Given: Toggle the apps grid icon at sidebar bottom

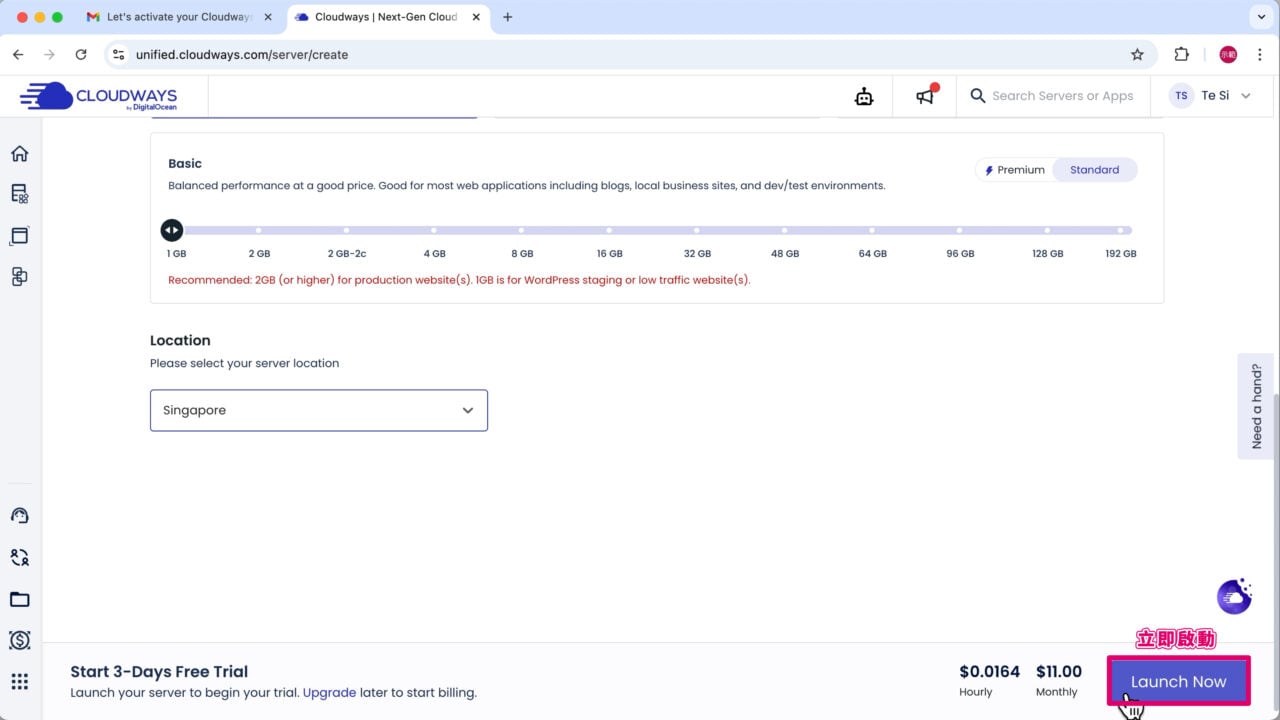Looking at the screenshot, I should click(19, 681).
